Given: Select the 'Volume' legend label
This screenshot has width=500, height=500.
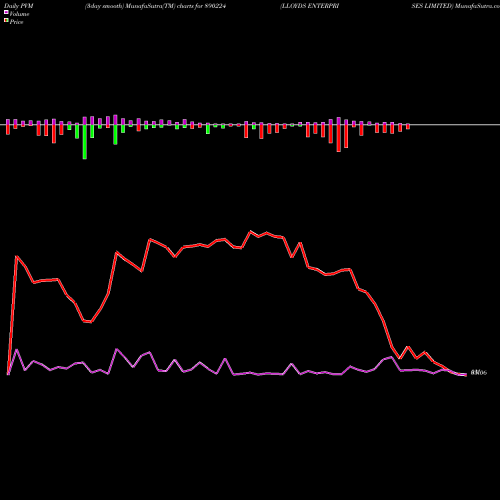Looking at the screenshot, I should point(19,14).
